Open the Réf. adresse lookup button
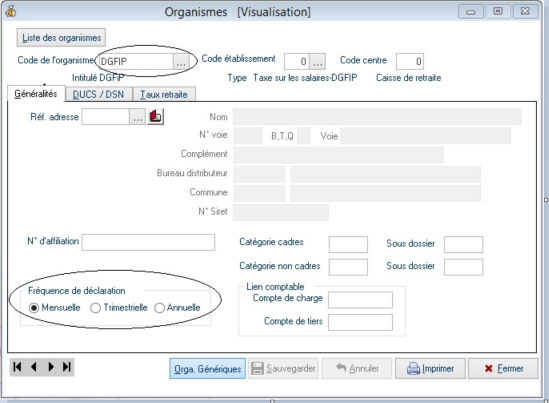The height and width of the screenshot is (403, 549). (137, 117)
